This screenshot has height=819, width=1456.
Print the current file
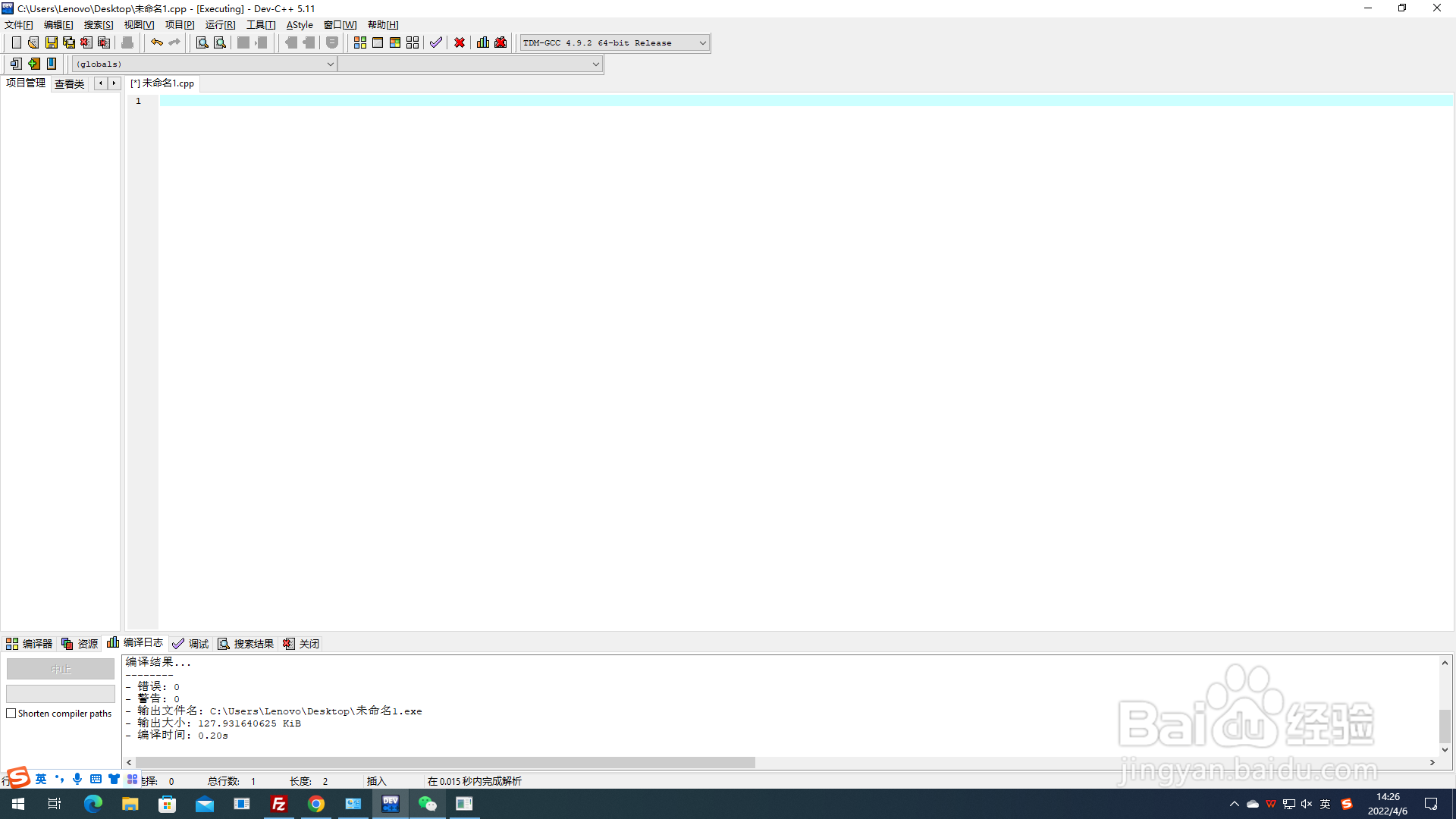click(127, 42)
